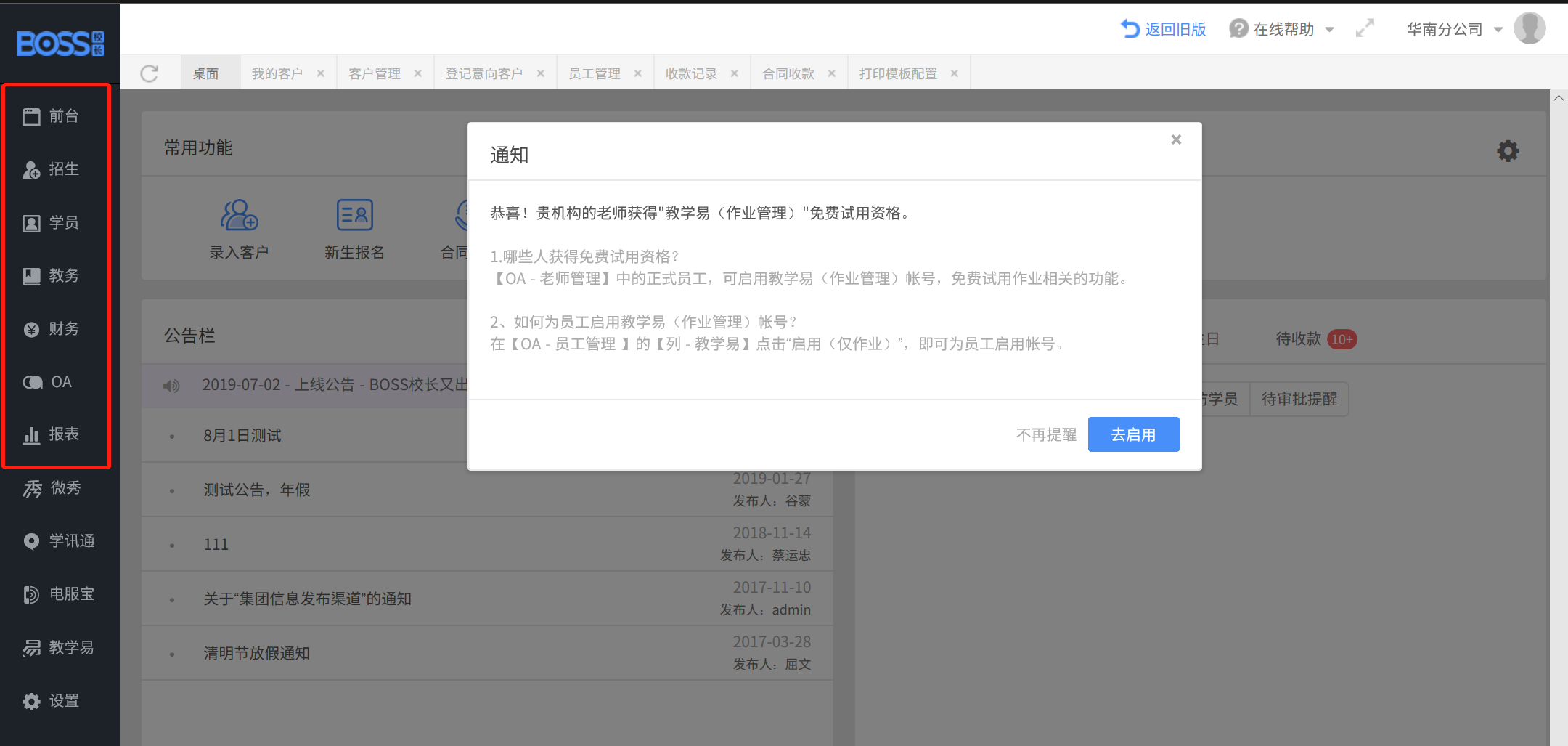Close the 员工管理 tab

(x=637, y=73)
